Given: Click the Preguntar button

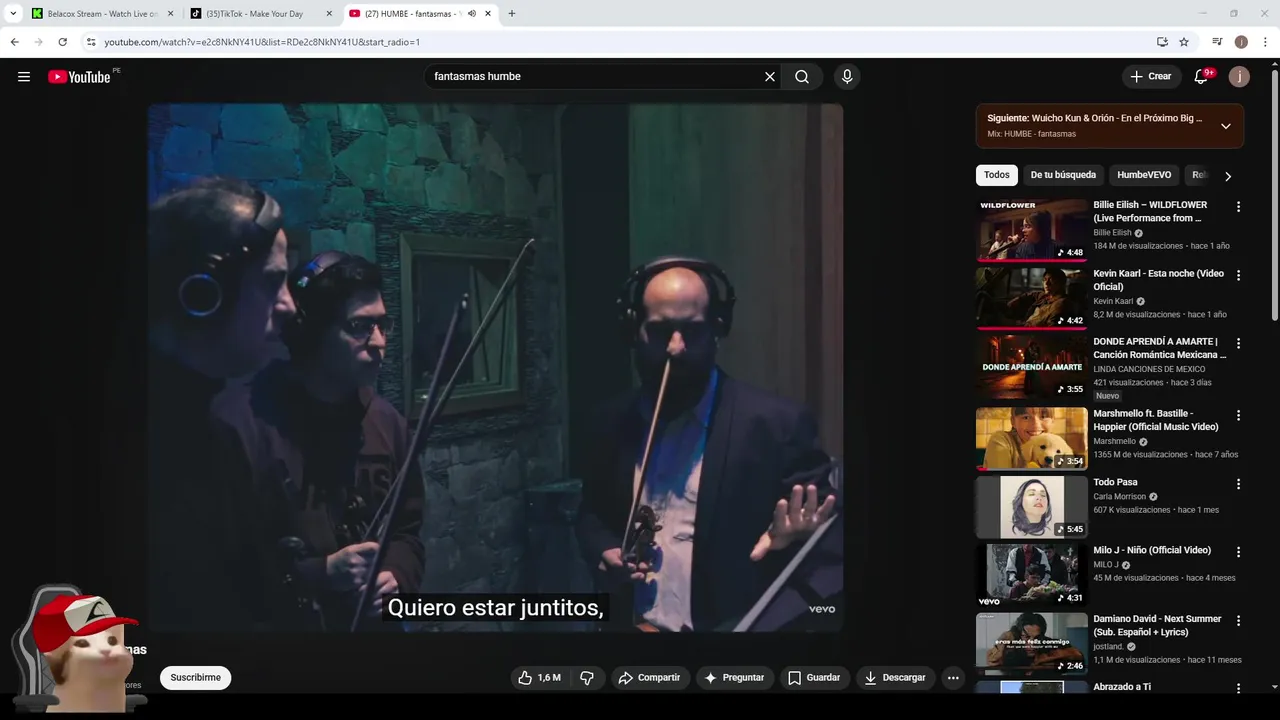Looking at the screenshot, I should coord(734,678).
